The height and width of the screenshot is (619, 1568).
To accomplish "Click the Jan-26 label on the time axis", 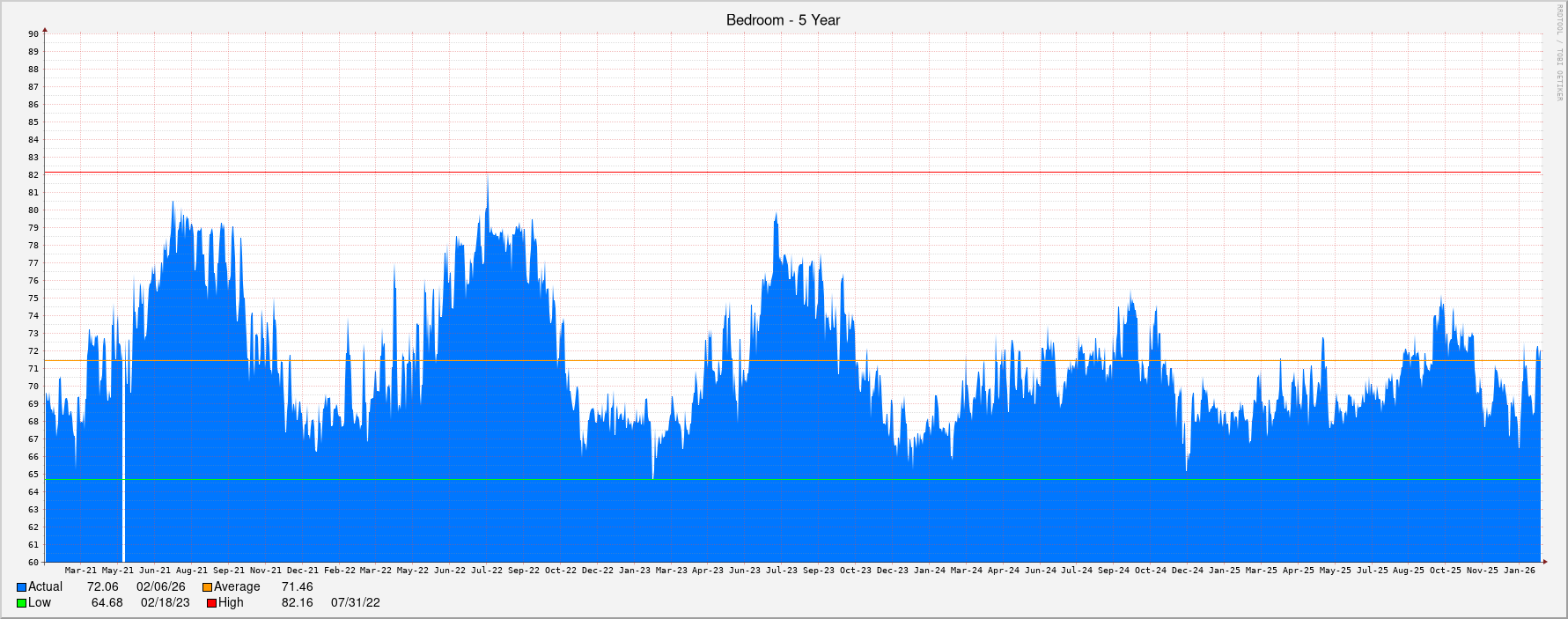I will coord(1519,571).
